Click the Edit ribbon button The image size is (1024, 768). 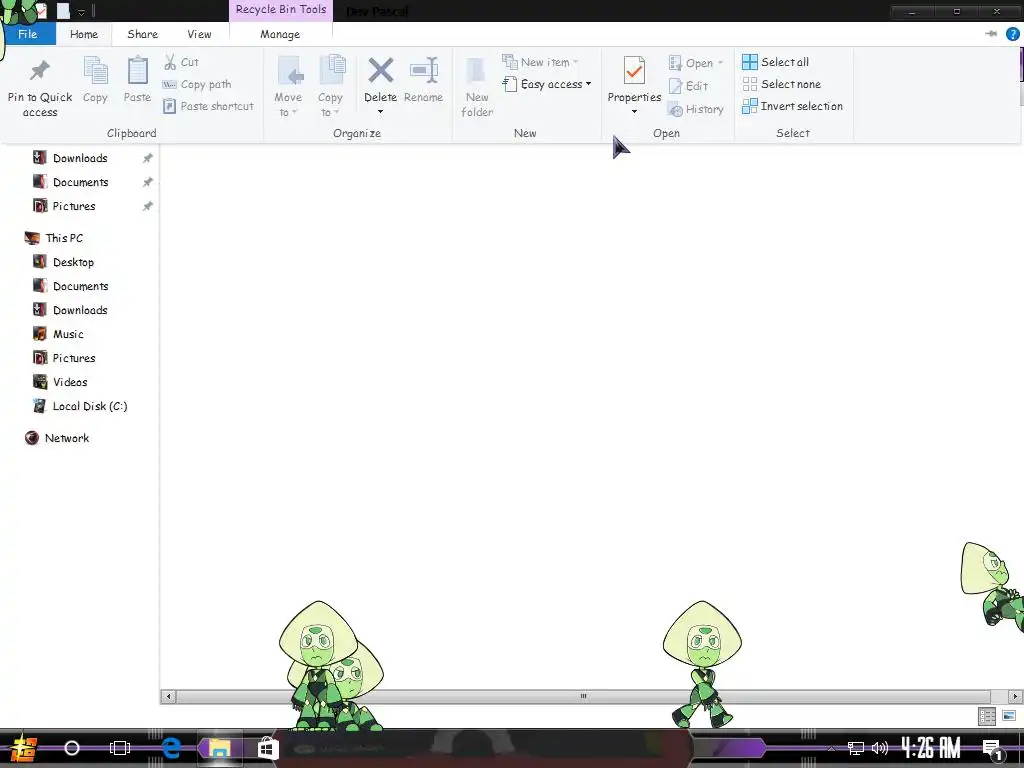[x=688, y=86]
